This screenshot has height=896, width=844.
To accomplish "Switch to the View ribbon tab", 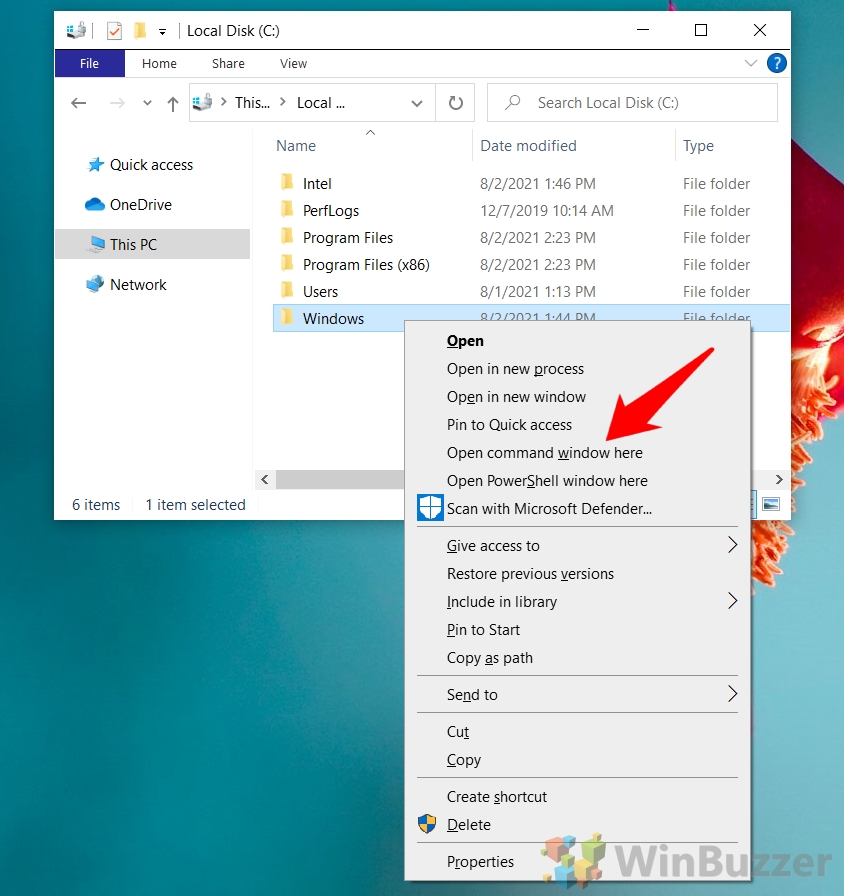I will pyautogui.click(x=293, y=63).
